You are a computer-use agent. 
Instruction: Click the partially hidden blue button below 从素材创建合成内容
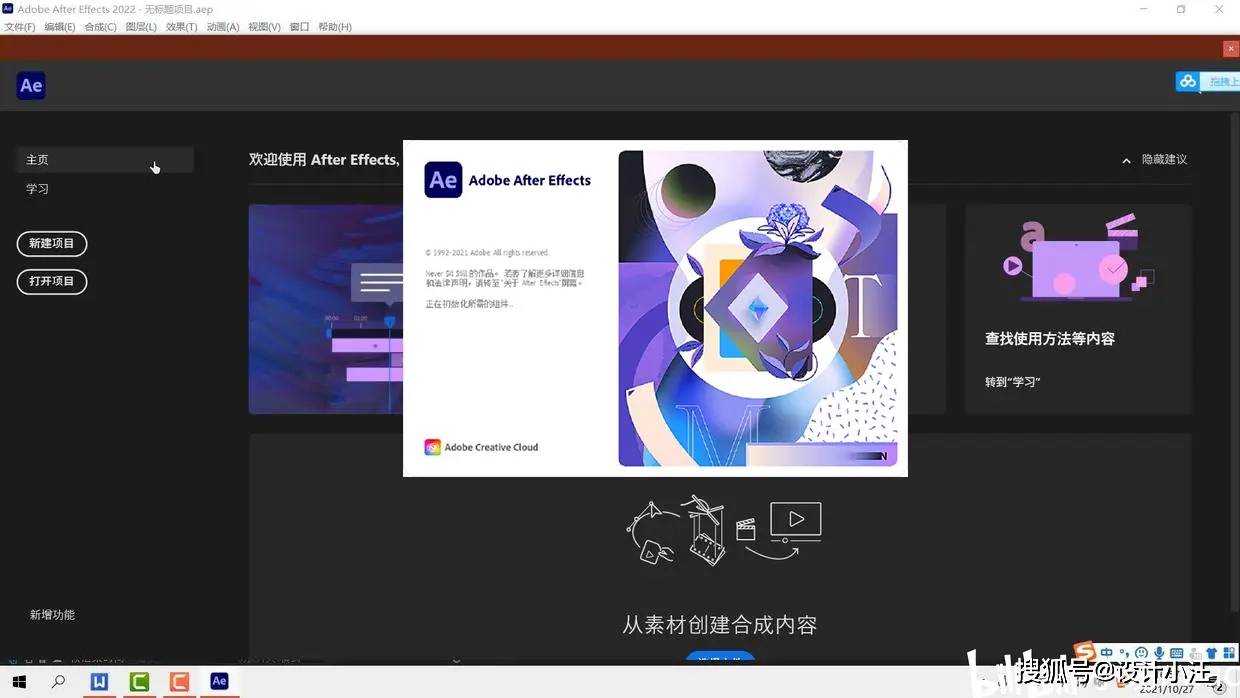(720, 658)
